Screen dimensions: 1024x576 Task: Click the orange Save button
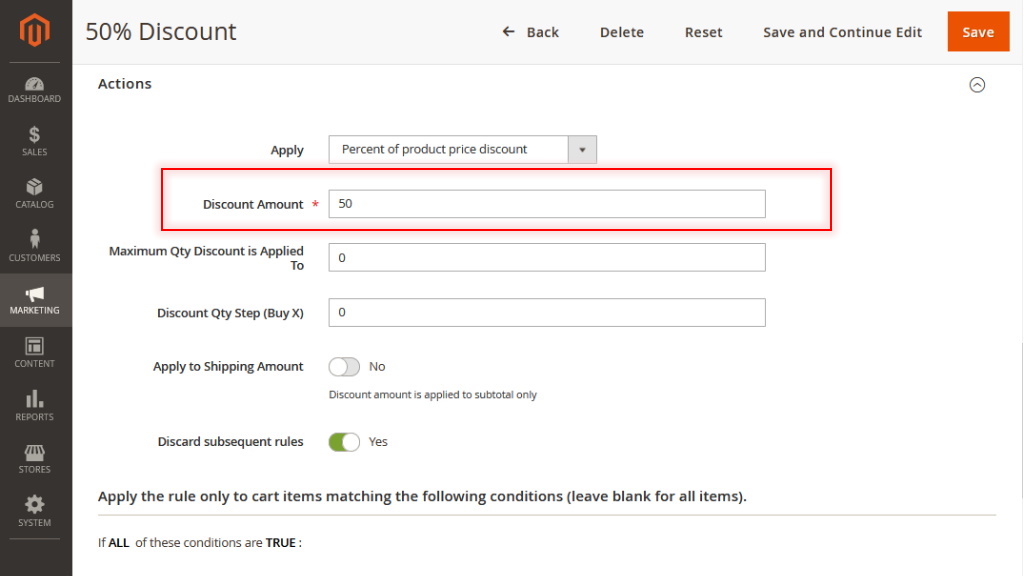tap(978, 31)
